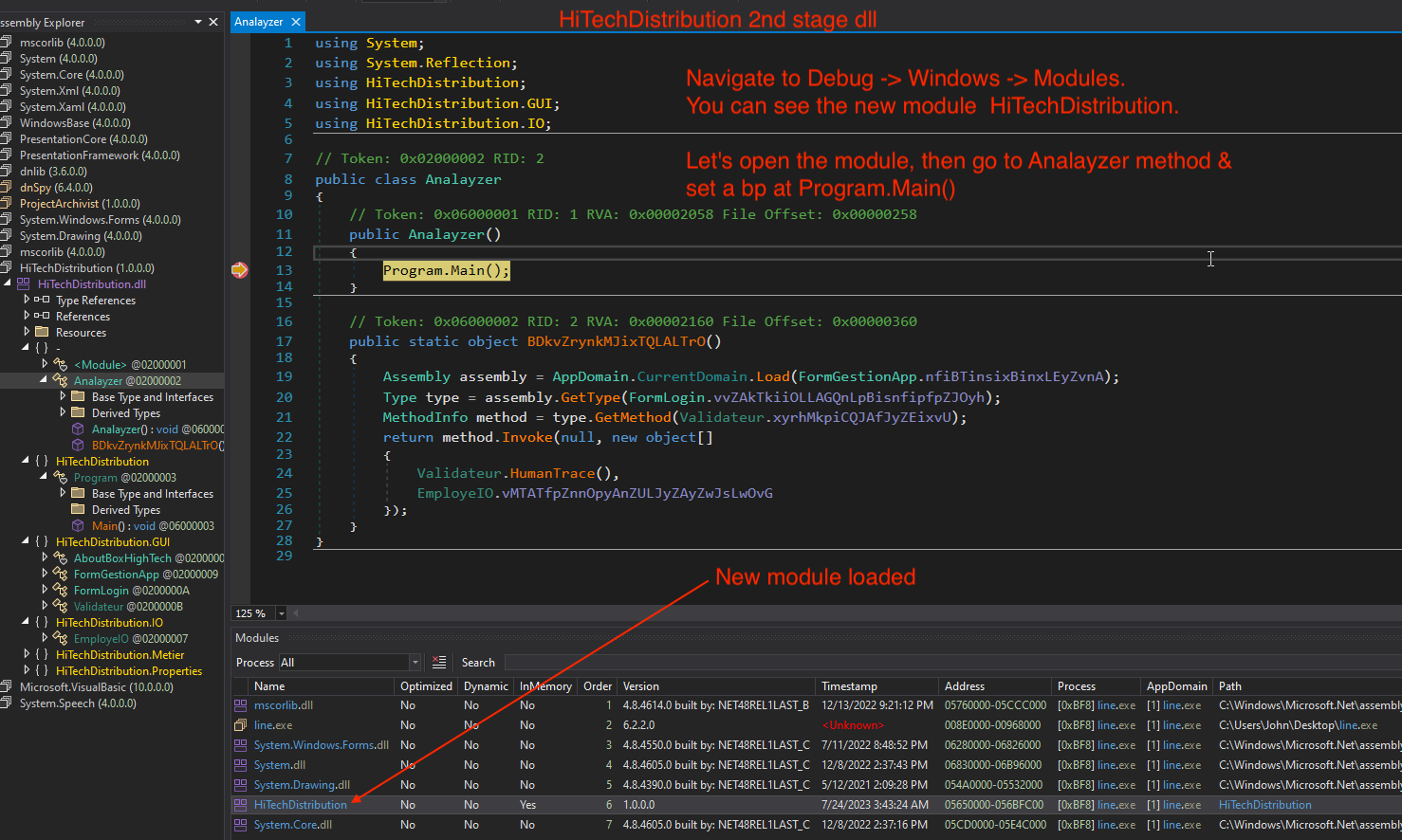Expand the FormGestionApp class node
1402x840 pixels.
[x=45, y=575]
